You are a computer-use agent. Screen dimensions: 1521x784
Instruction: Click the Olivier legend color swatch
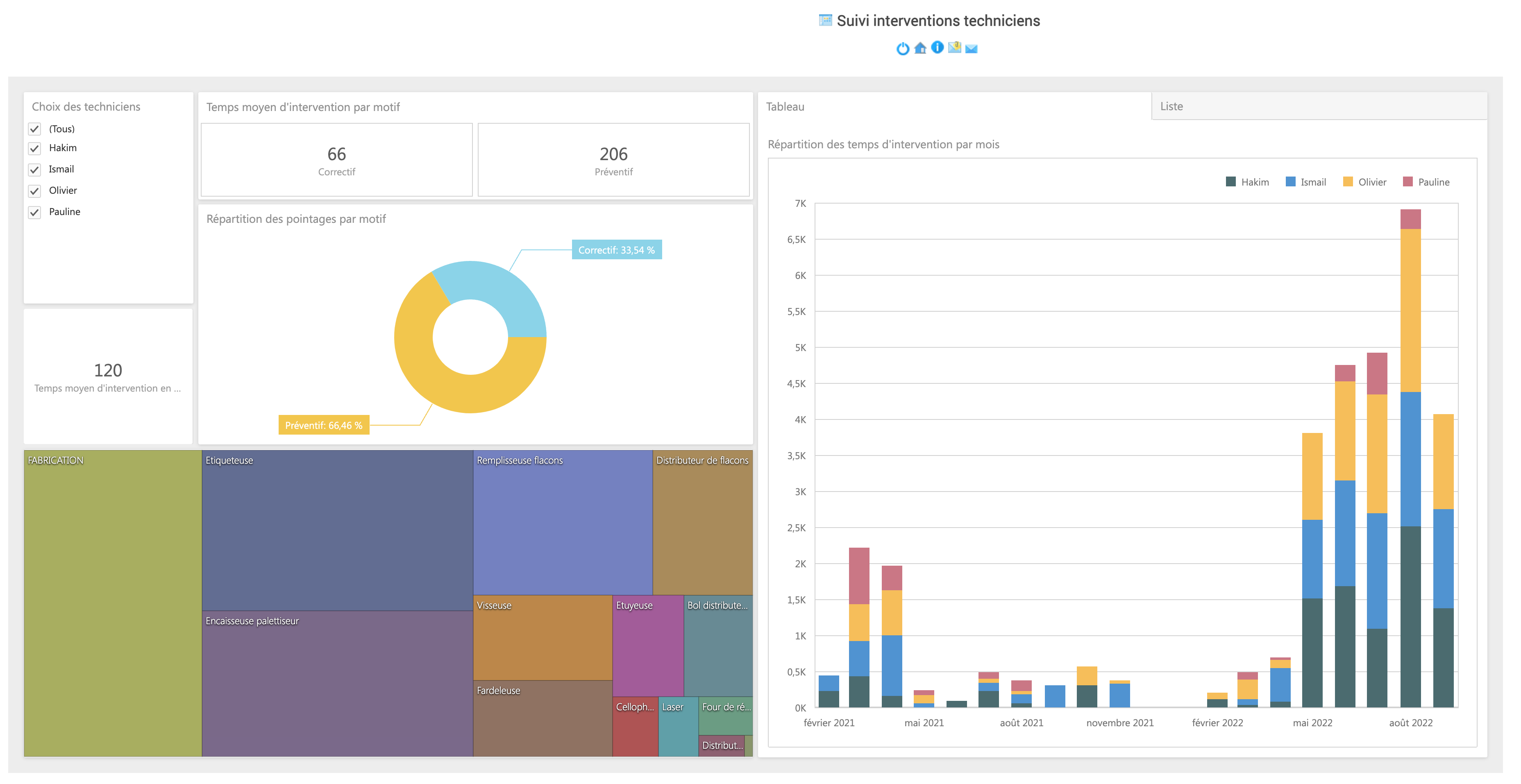tap(1347, 182)
